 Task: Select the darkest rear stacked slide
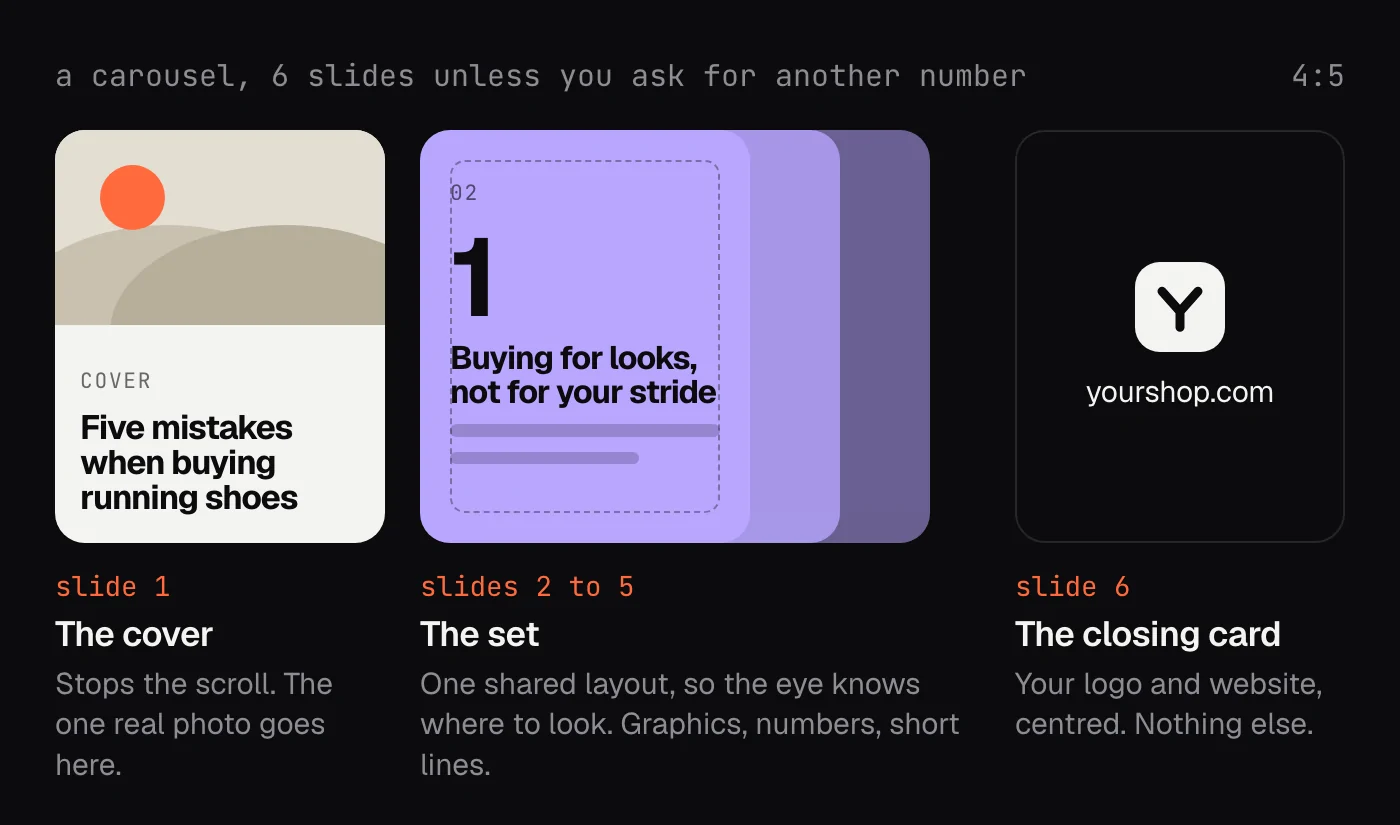tap(885, 336)
